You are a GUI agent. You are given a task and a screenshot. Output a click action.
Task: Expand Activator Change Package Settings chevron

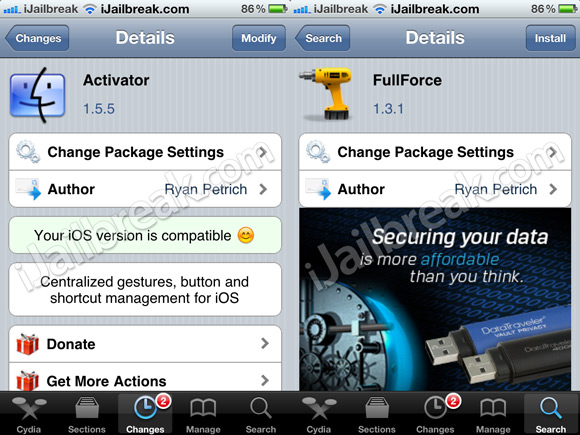tap(263, 152)
